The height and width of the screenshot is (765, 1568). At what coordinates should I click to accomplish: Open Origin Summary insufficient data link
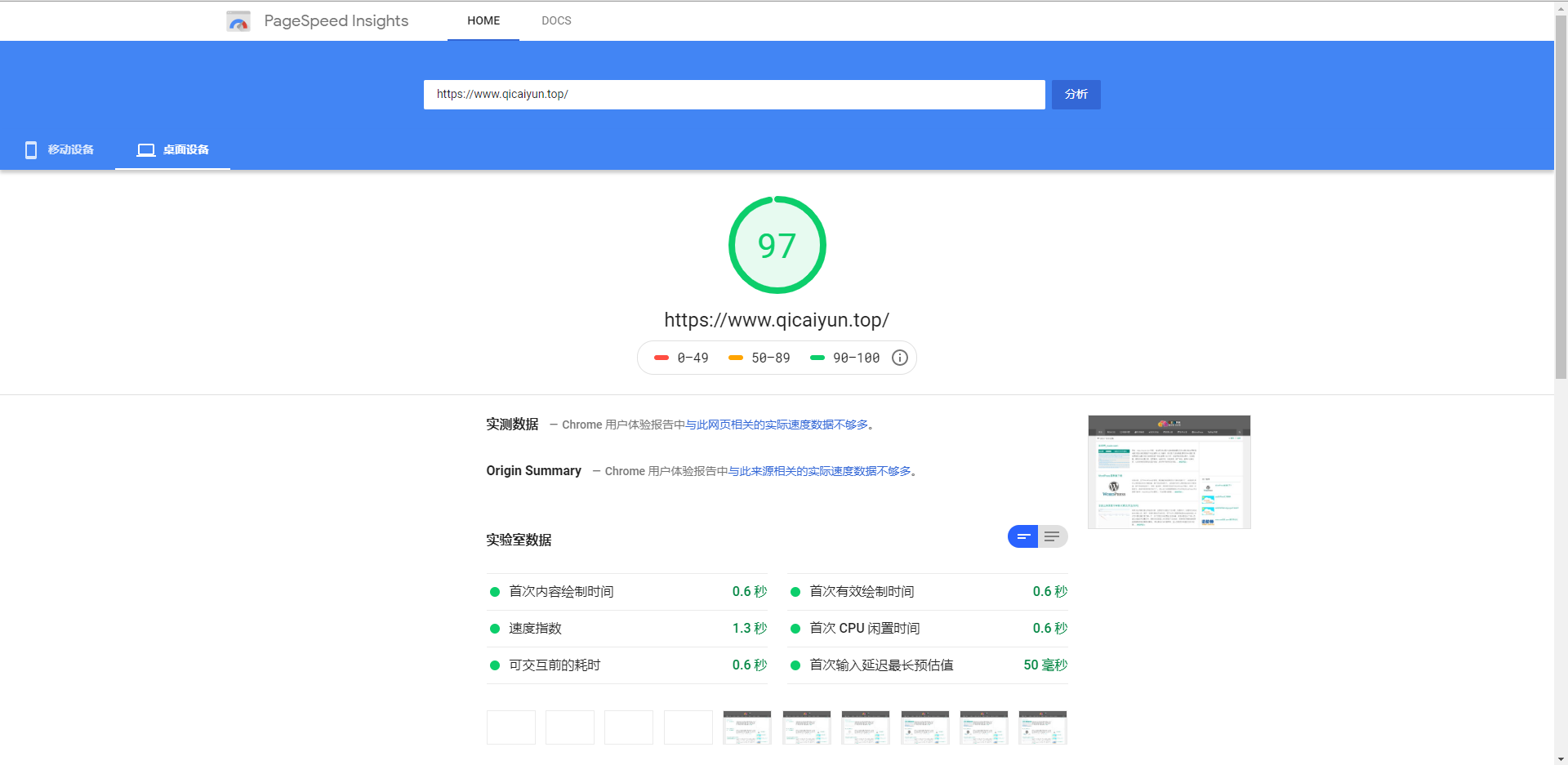tap(819, 471)
